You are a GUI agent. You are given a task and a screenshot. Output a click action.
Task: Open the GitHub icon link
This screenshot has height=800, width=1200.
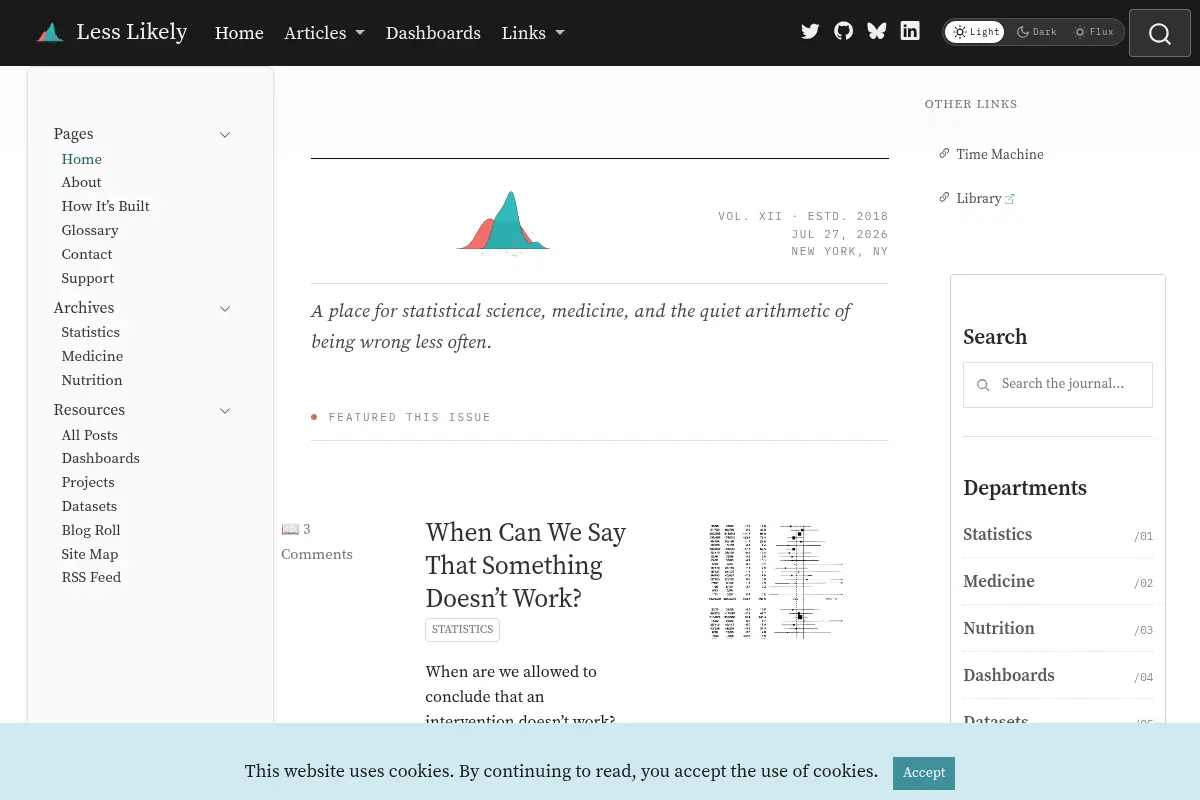click(x=843, y=31)
